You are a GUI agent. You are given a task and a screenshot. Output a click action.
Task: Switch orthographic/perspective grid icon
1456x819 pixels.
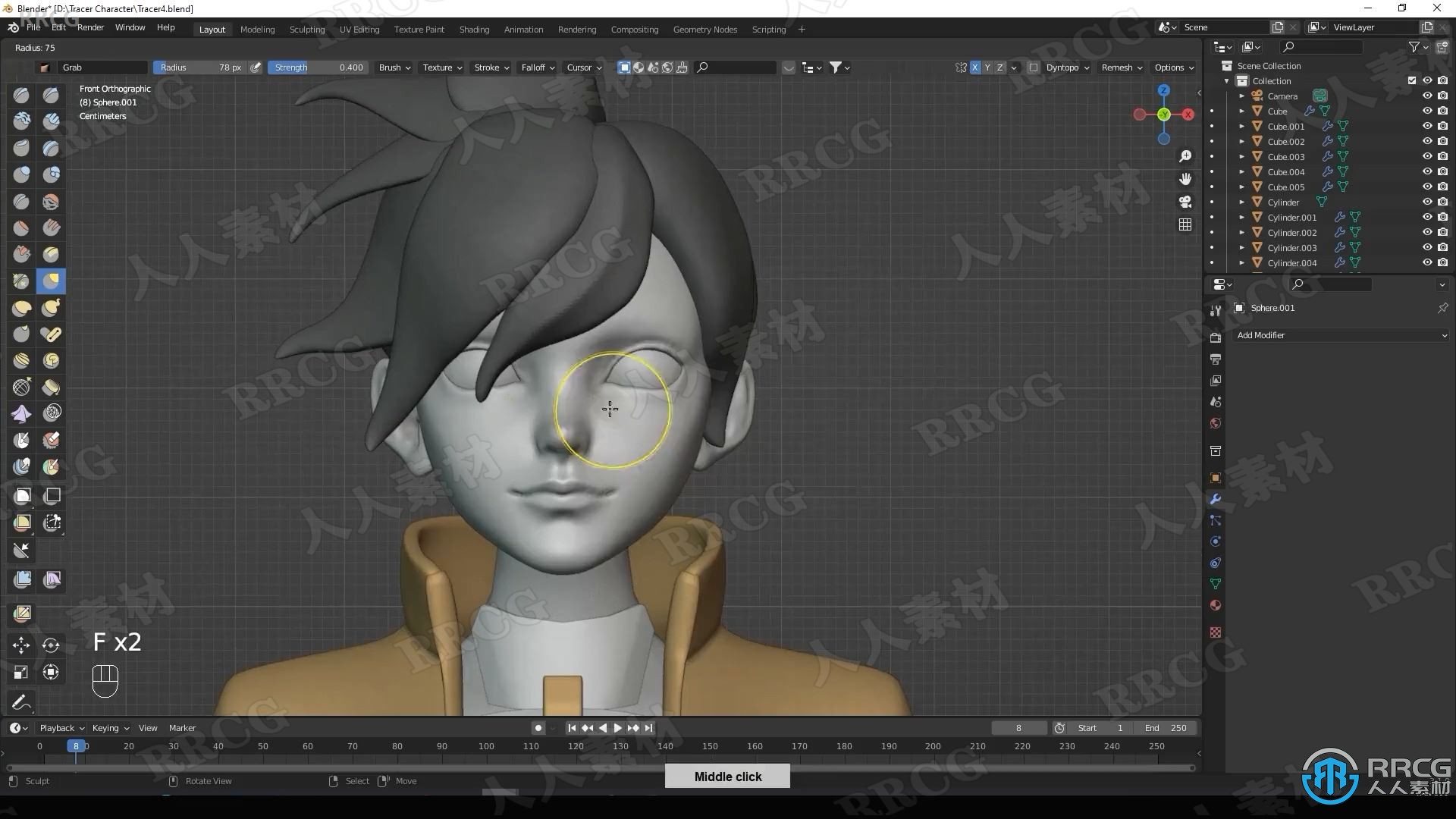coord(1185,224)
